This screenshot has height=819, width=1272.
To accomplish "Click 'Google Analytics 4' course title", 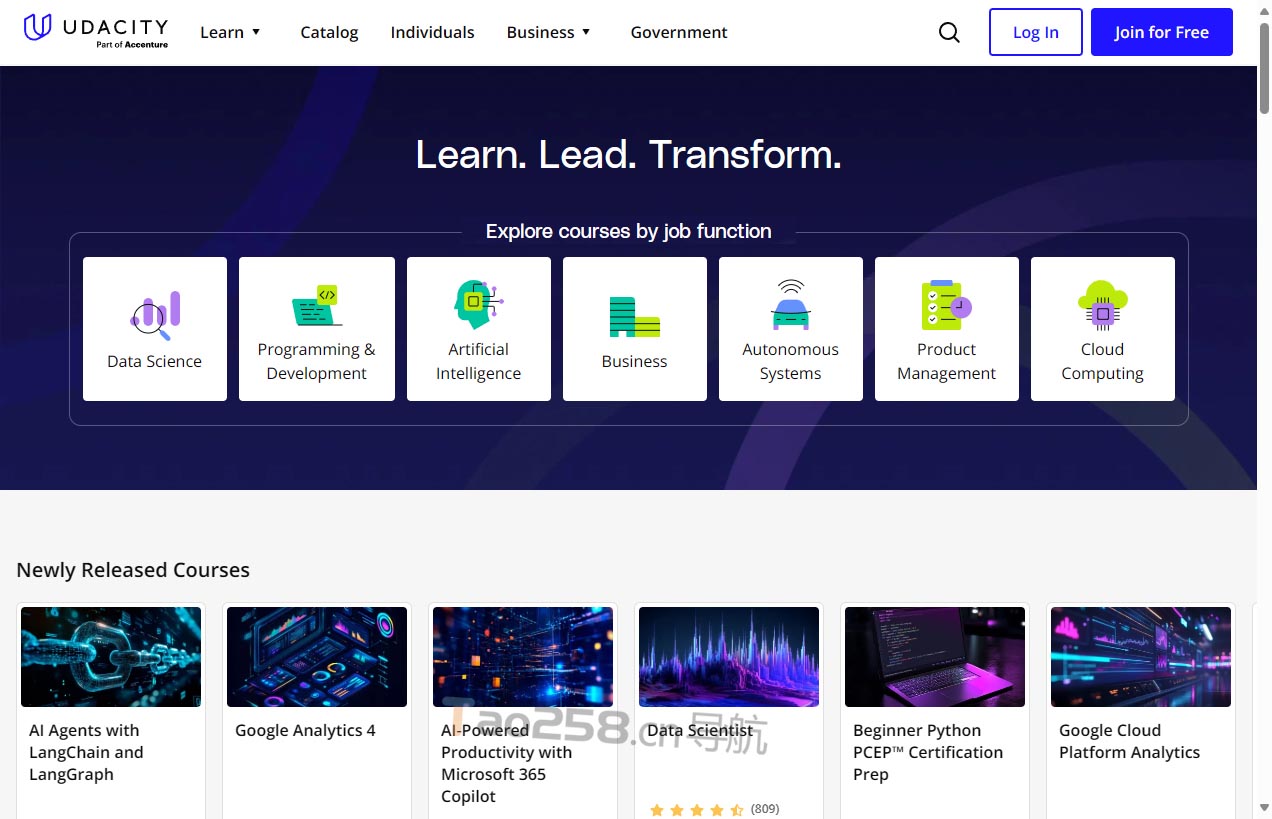I will pos(305,730).
